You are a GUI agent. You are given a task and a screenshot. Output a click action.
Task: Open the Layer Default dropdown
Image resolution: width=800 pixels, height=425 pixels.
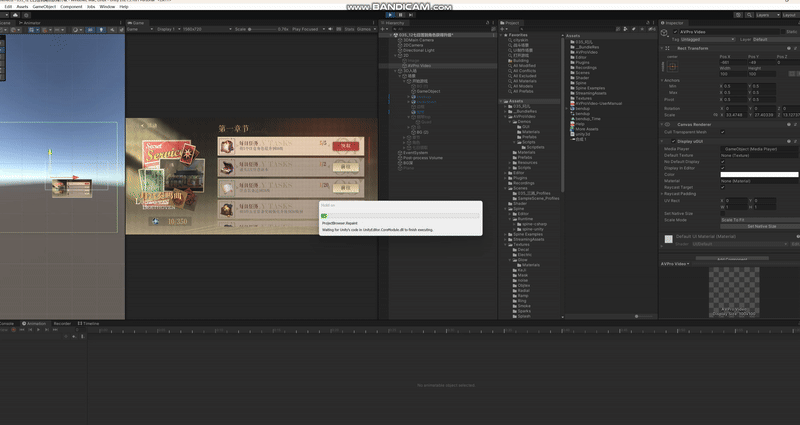(x=776, y=39)
